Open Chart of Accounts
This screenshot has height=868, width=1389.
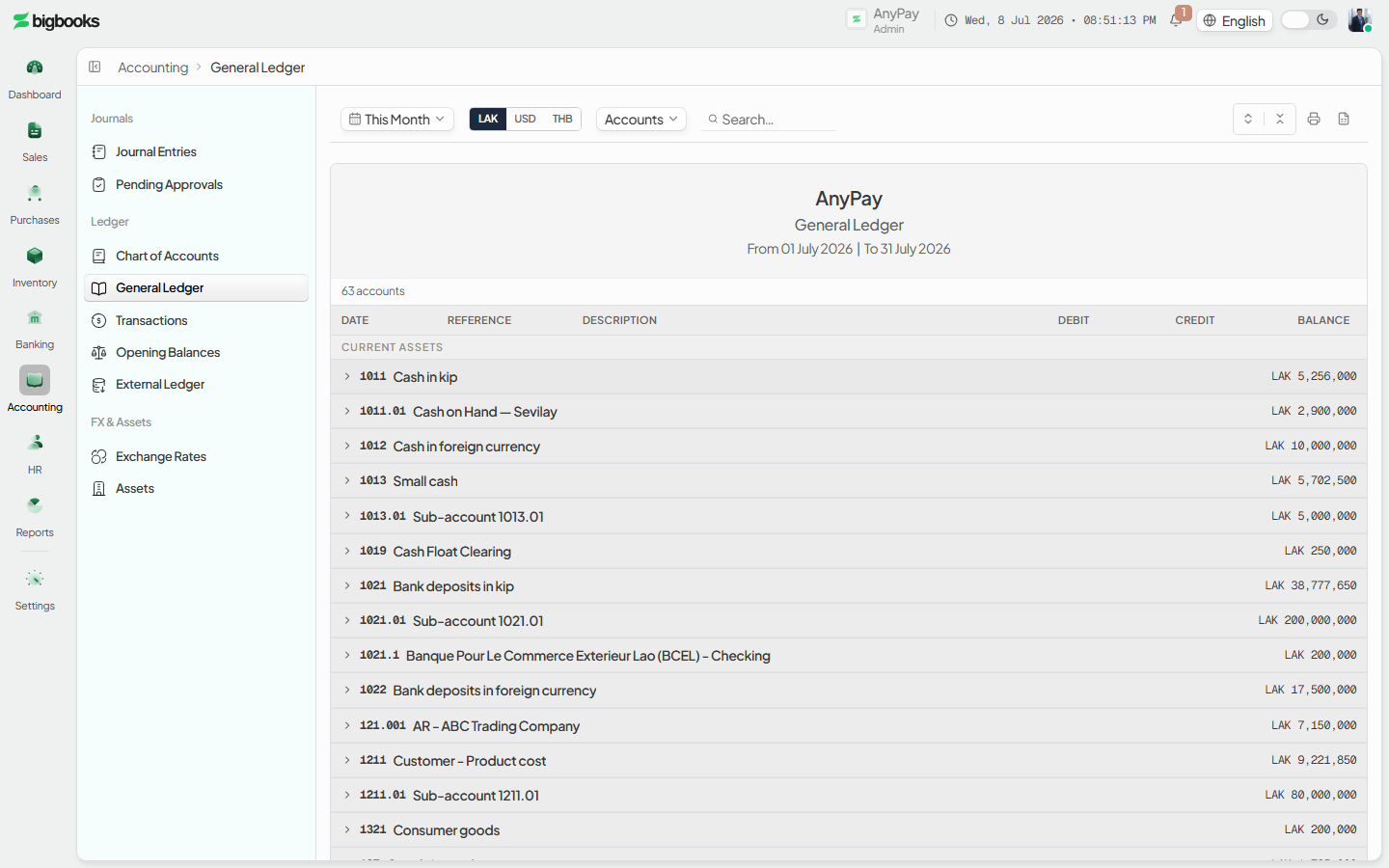click(x=197, y=256)
